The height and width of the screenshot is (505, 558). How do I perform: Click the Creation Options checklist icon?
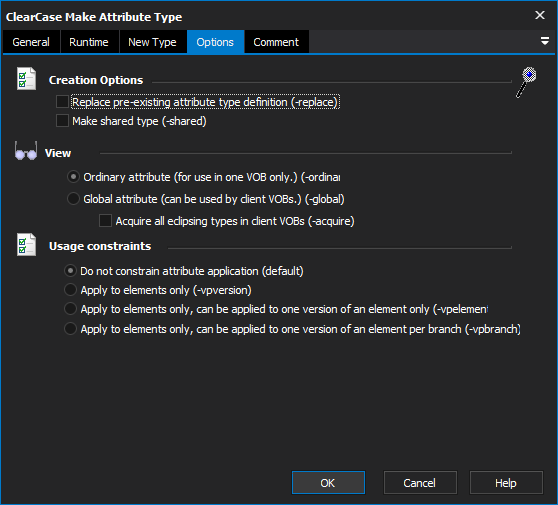point(26,79)
